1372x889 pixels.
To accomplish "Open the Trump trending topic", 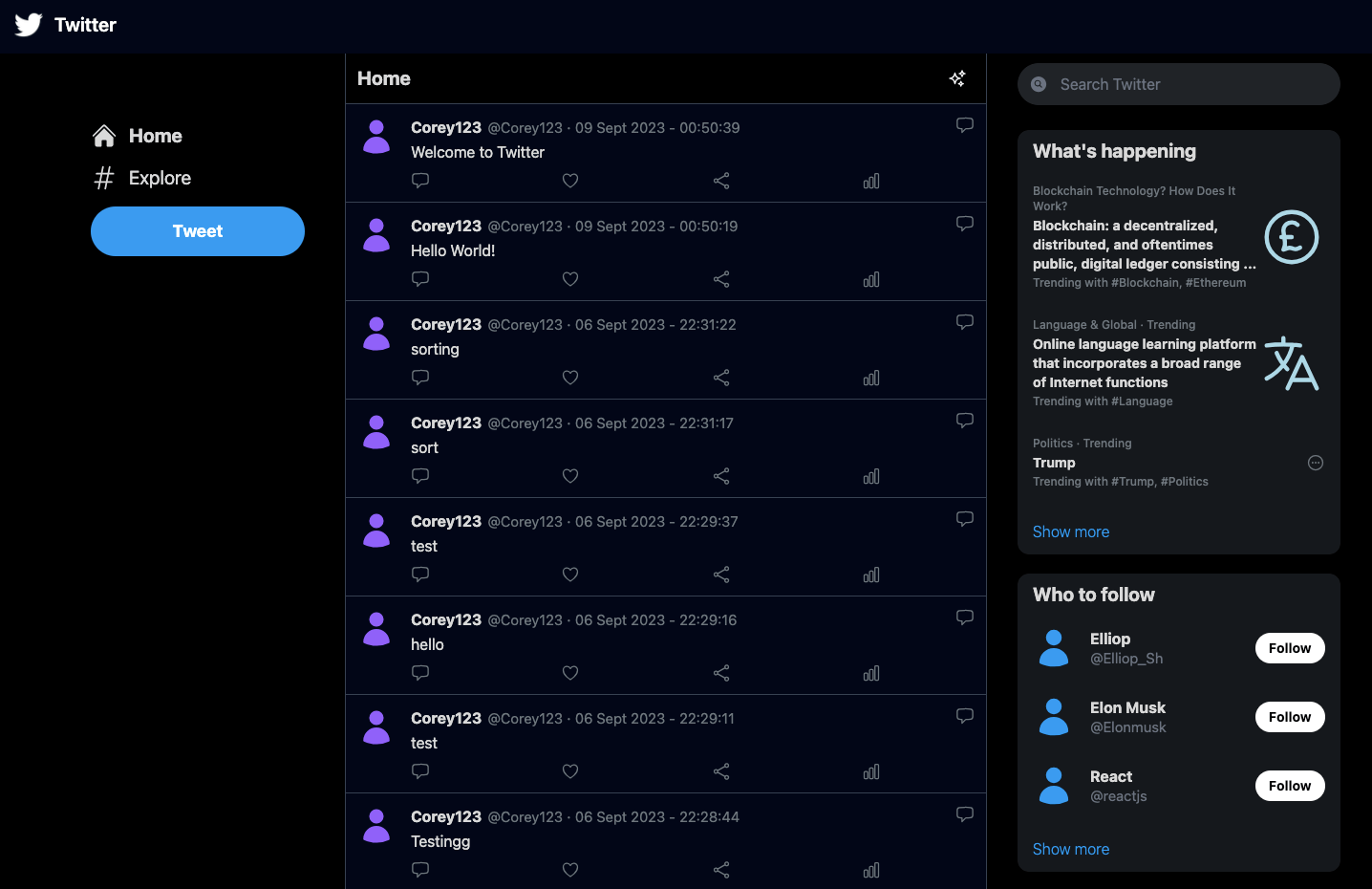I will pyautogui.click(x=1054, y=463).
